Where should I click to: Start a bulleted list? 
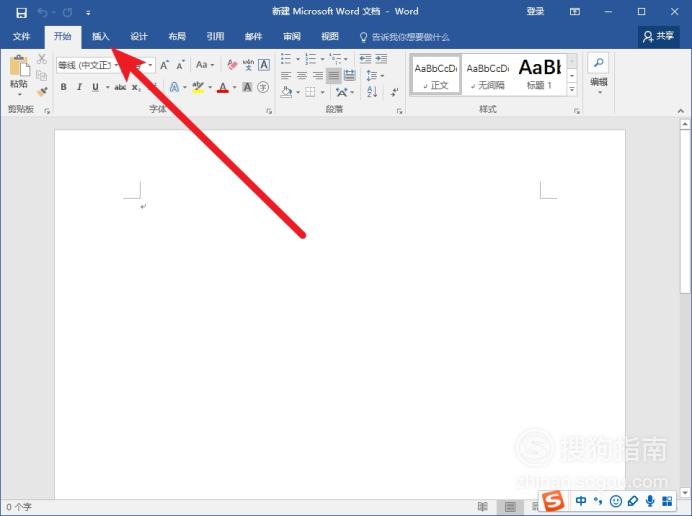[286, 58]
